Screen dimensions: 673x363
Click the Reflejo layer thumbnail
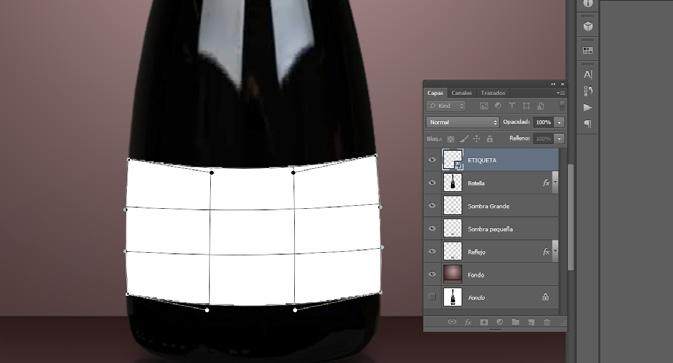(452, 251)
